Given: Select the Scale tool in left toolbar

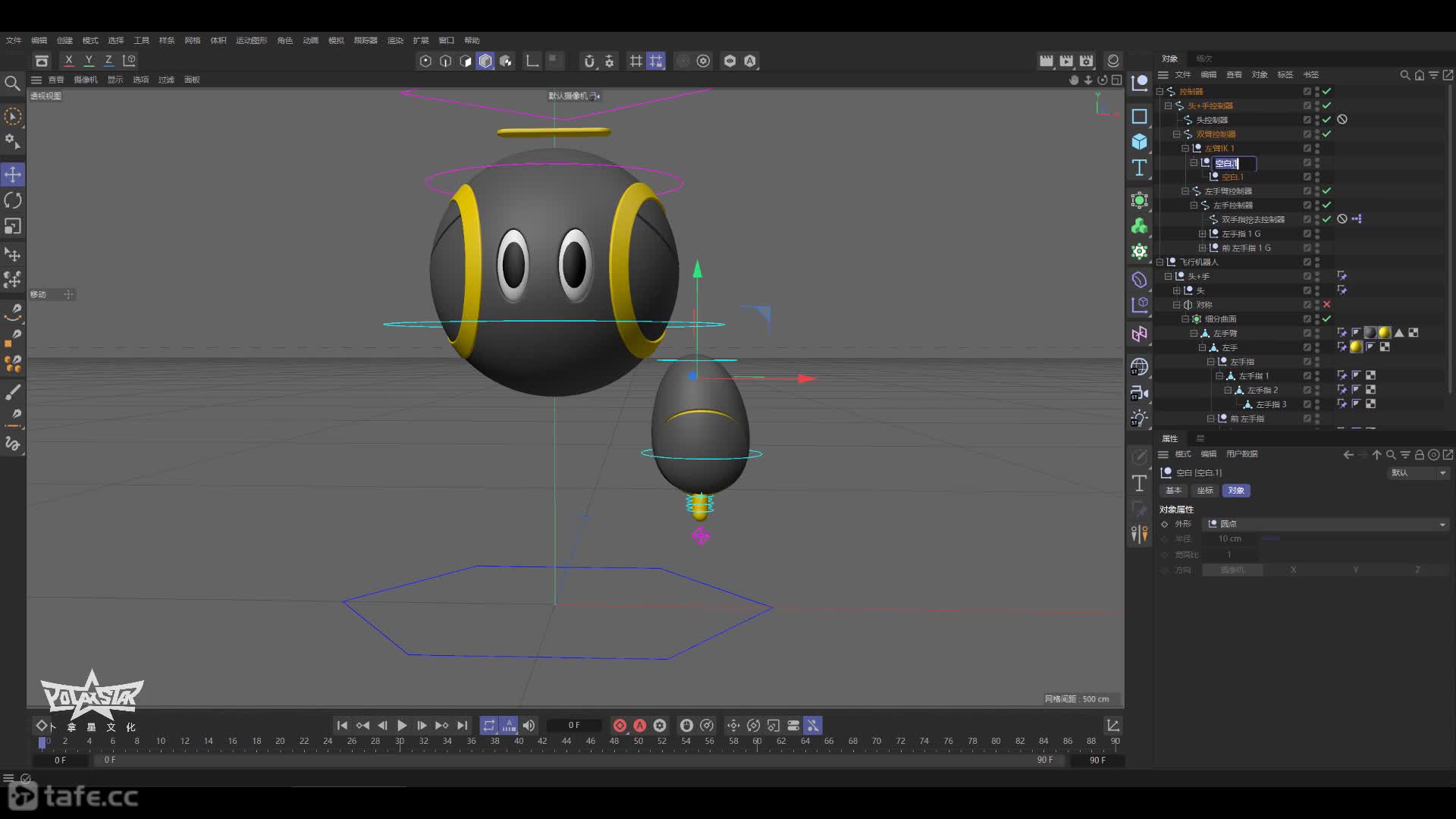Looking at the screenshot, I should click(13, 226).
